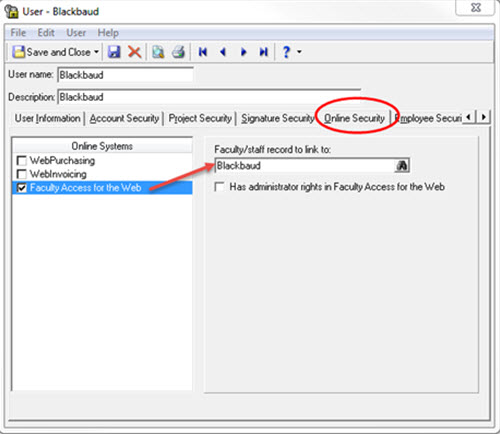Click the User name input field
Image resolution: width=500 pixels, height=434 pixels.
click(x=125, y=75)
